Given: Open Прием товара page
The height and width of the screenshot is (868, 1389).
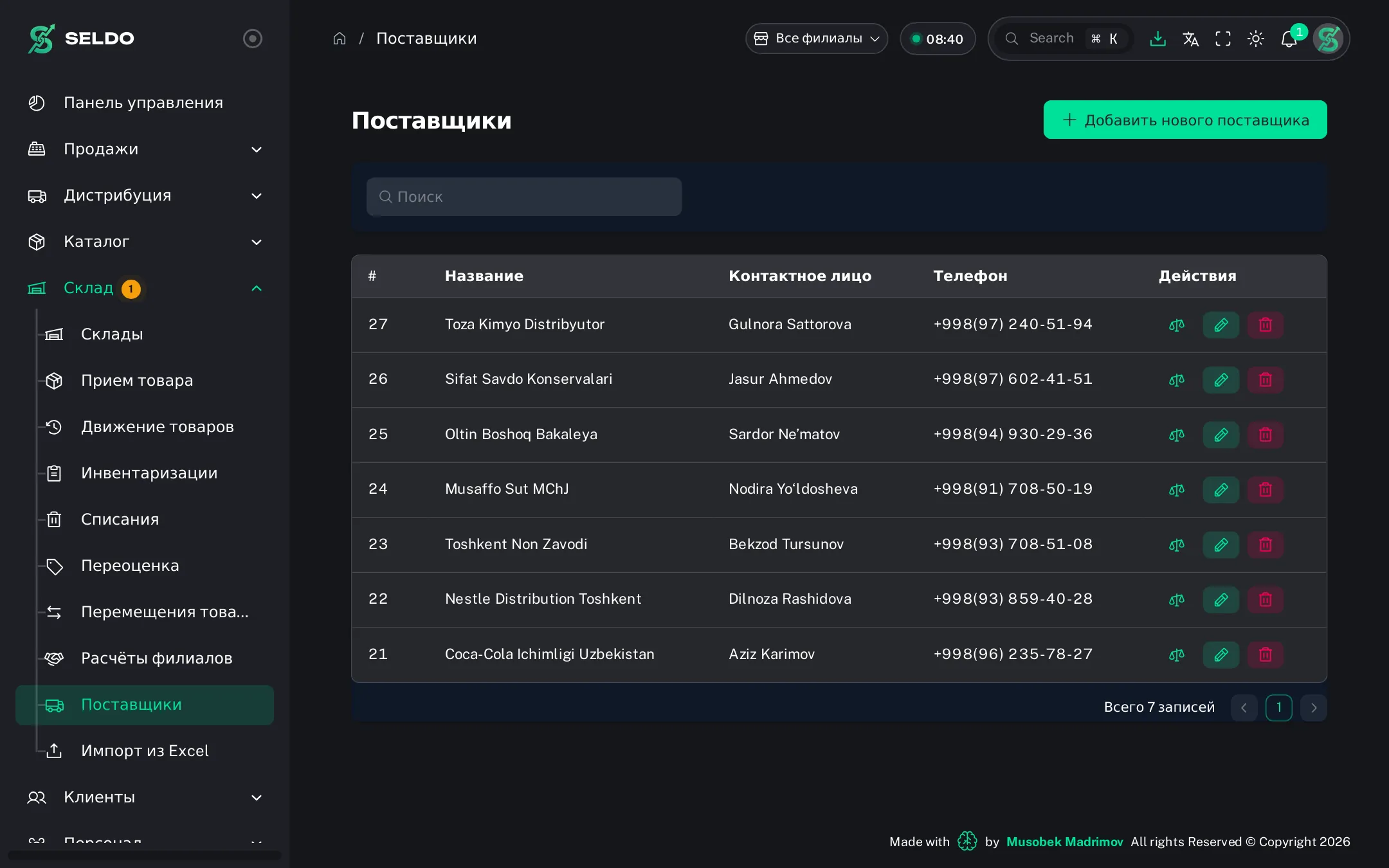Looking at the screenshot, I should coord(145,381).
